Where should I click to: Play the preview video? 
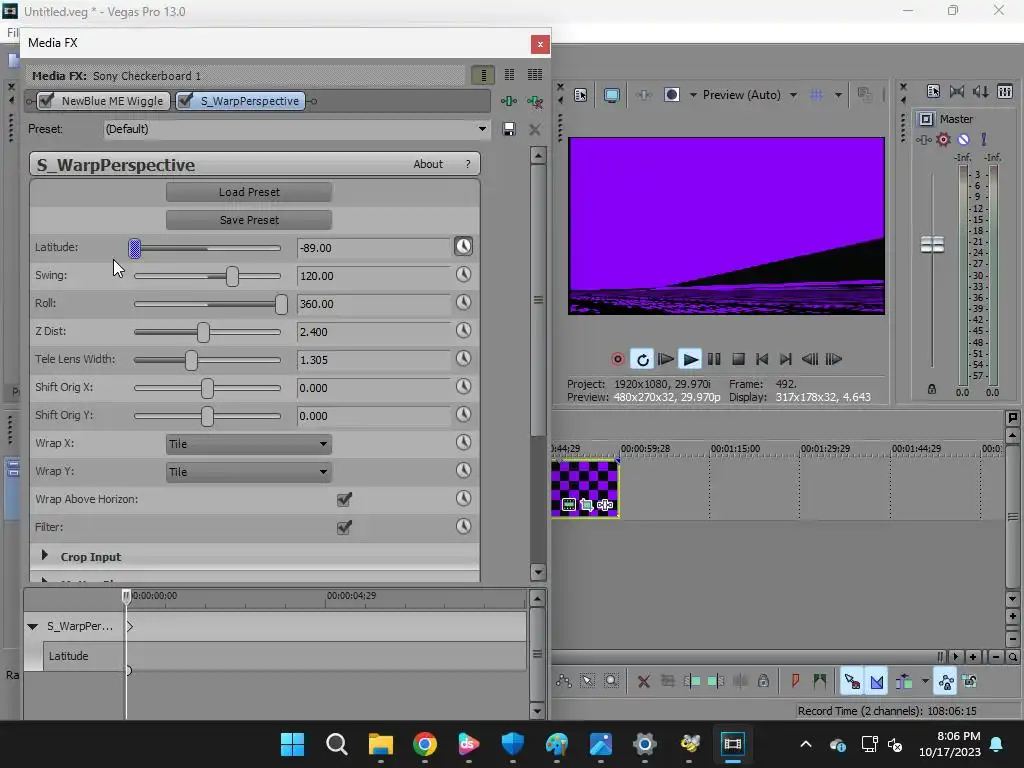coord(690,359)
